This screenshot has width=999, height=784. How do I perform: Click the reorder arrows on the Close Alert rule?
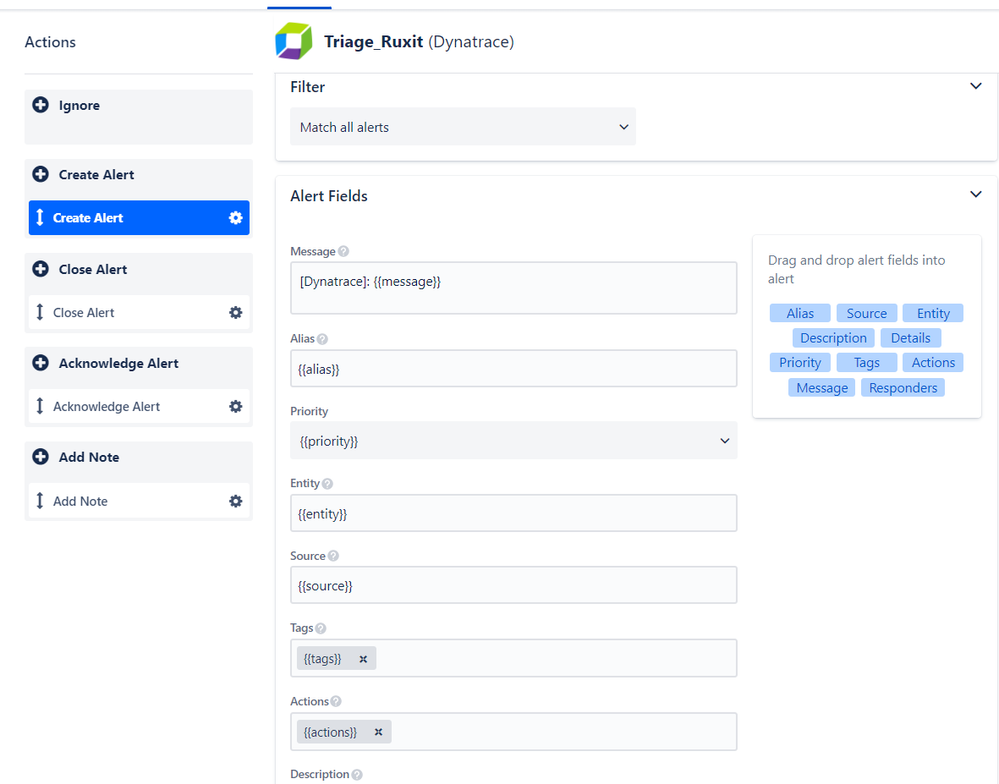[x=40, y=312]
